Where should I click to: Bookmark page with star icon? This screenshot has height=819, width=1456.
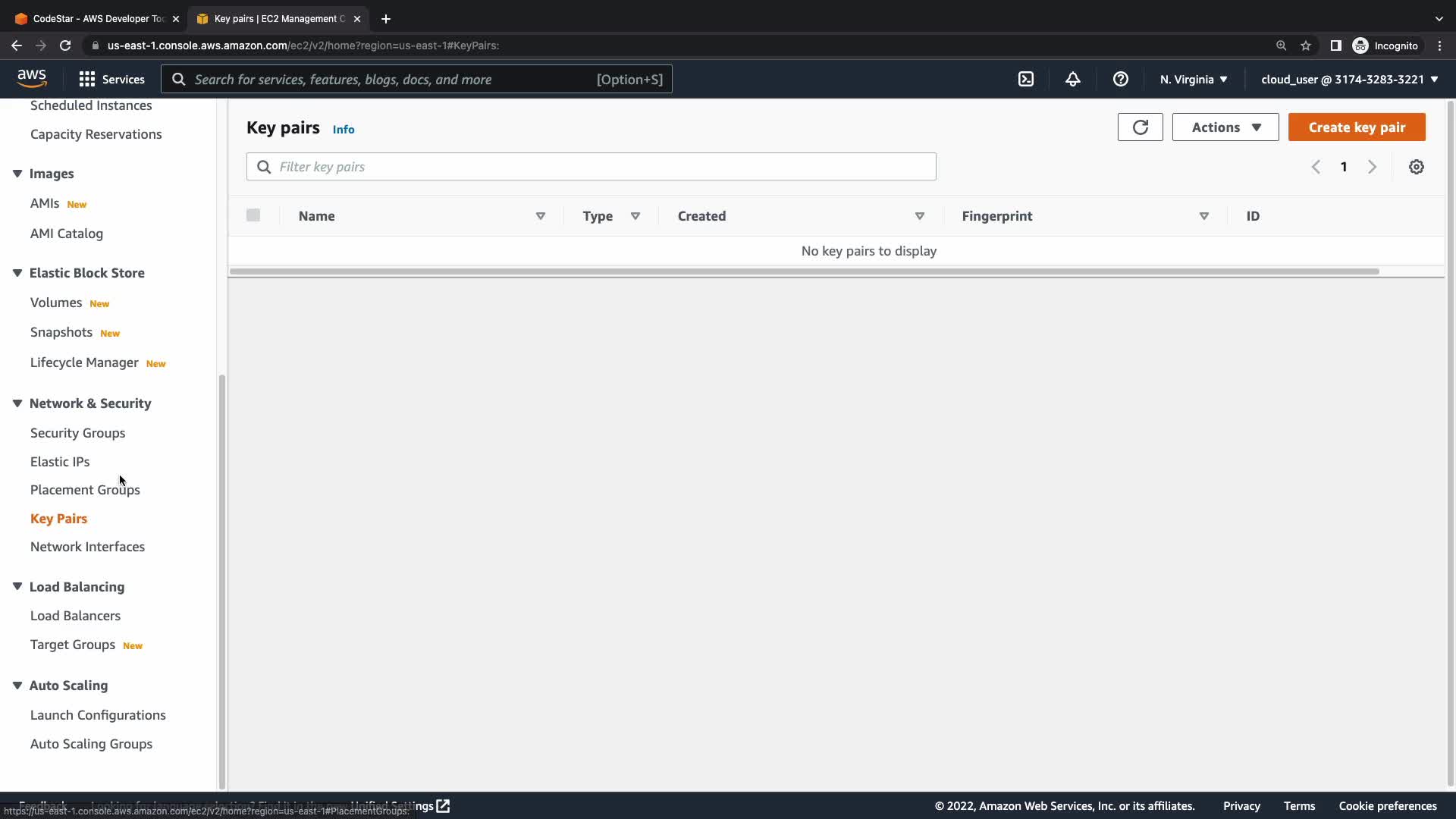[x=1305, y=45]
